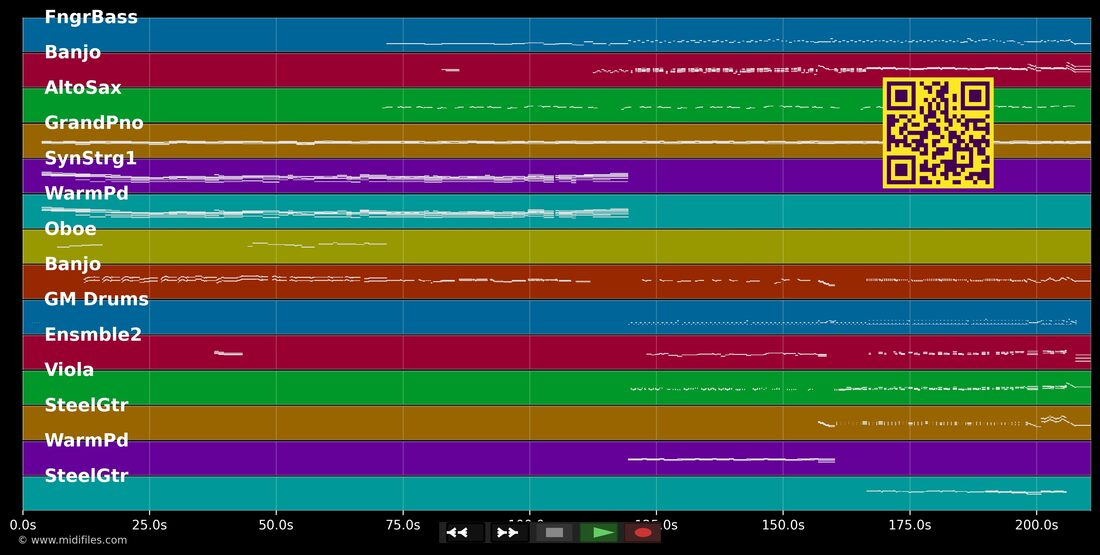Image resolution: width=1100 pixels, height=555 pixels.
Task: Select the GM Drums track label
Action: (97, 300)
